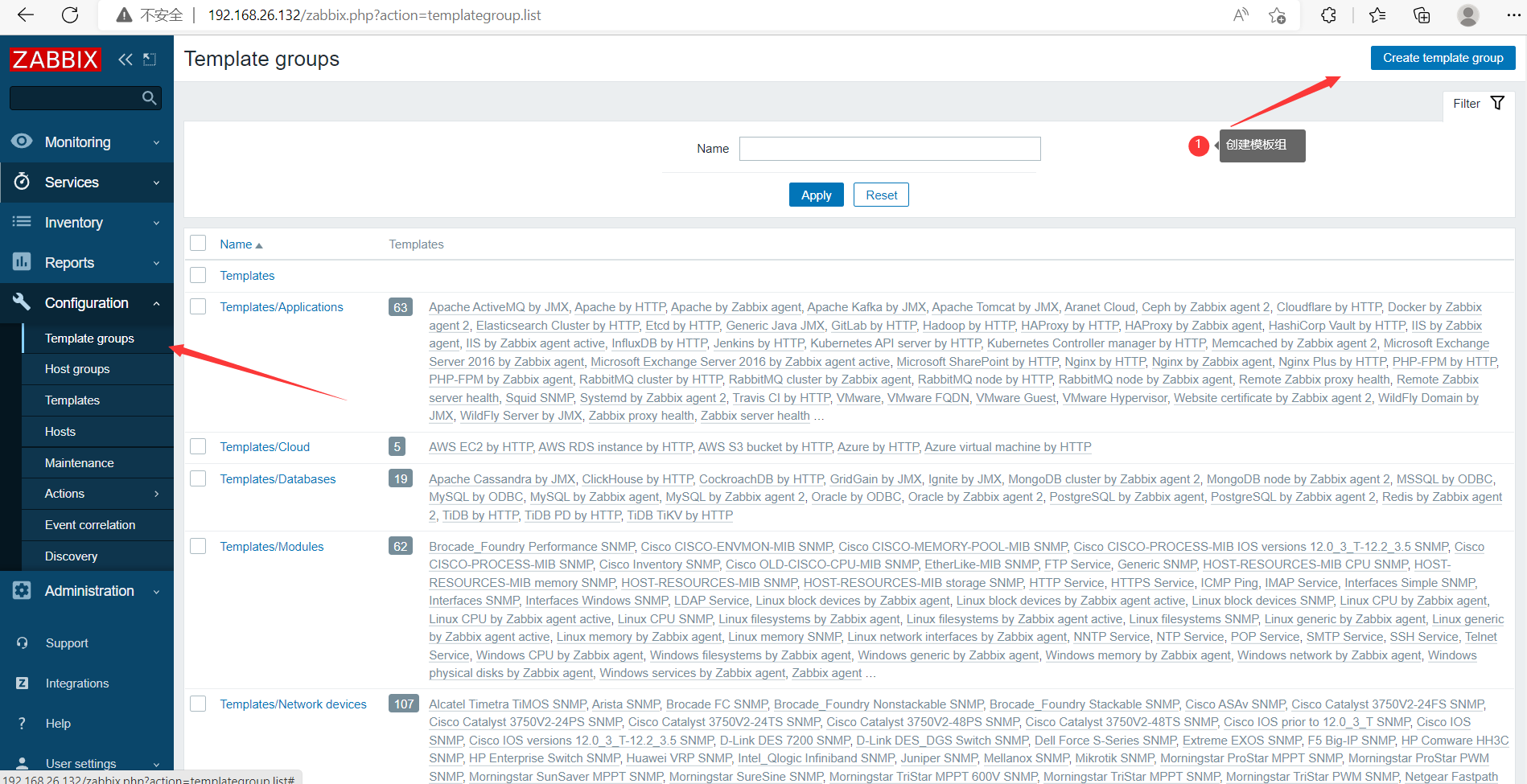The width and height of the screenshot is (1527, 784).
Task: Click the browser address bar URL
Action: (x=374, y=15)
